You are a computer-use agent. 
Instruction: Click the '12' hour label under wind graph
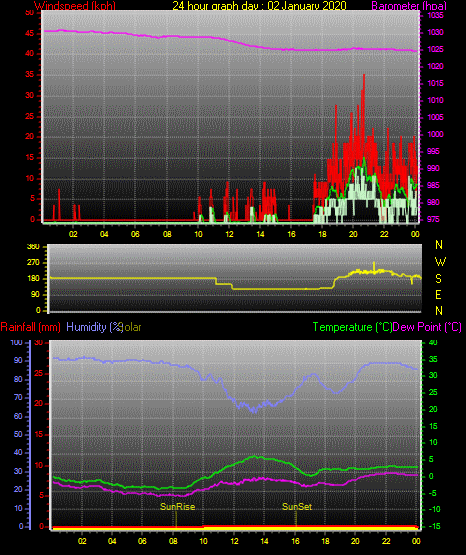229,234
